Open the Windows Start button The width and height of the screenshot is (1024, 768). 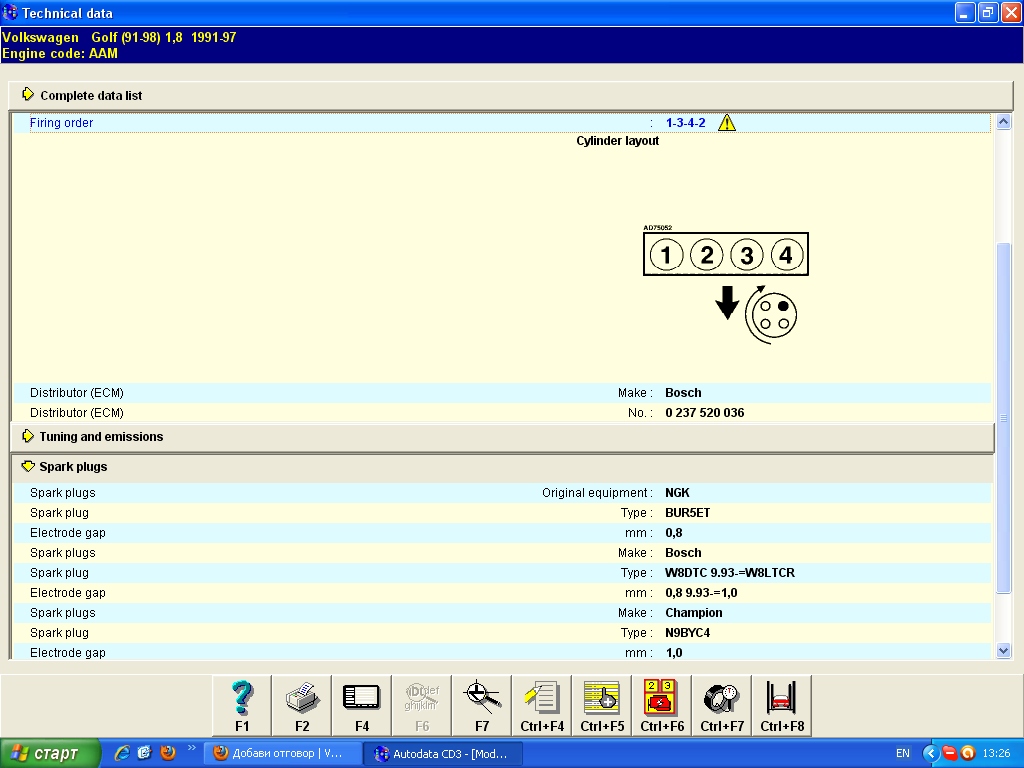coord(50,753)
